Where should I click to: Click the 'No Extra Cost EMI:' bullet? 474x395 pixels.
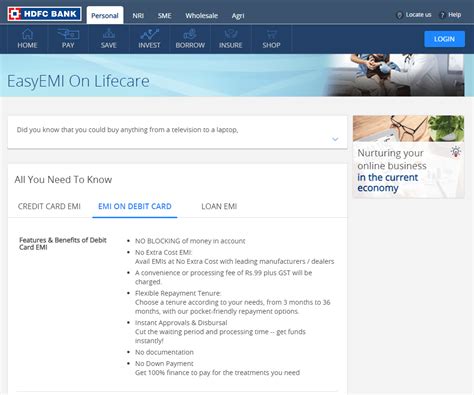[x=163, y=252]
